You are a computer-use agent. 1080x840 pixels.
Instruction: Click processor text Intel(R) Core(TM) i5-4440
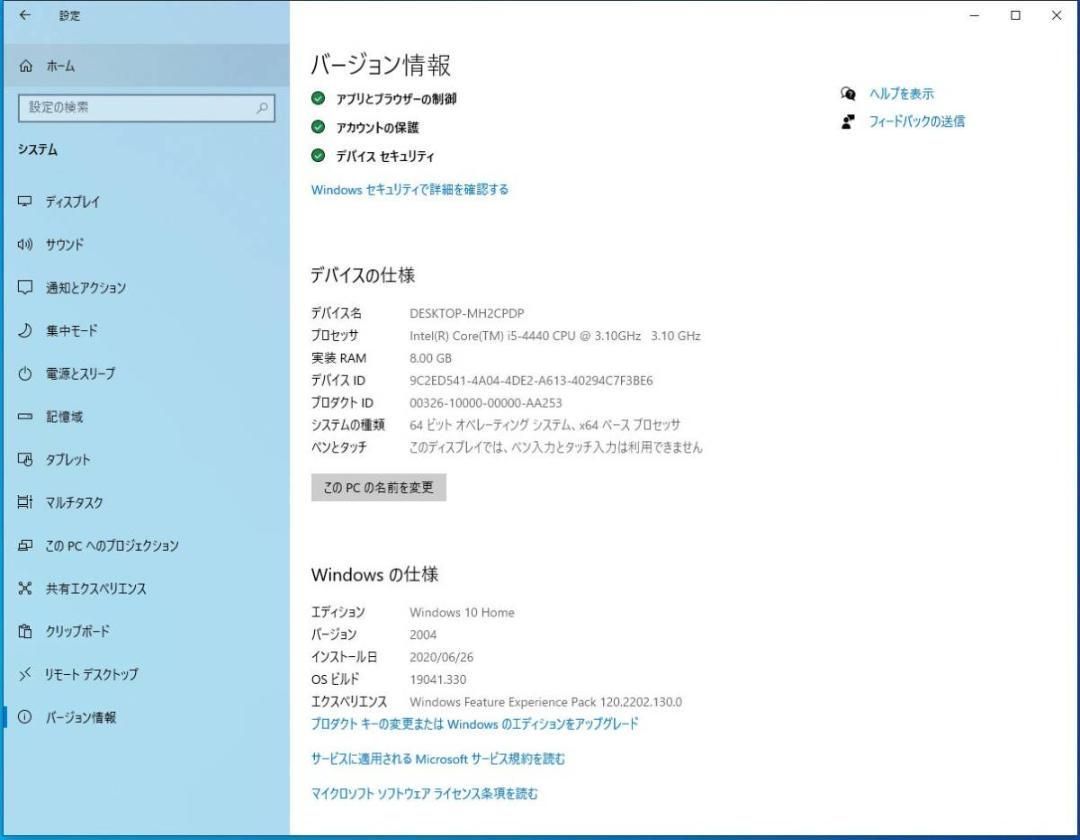tap(554, 336)
